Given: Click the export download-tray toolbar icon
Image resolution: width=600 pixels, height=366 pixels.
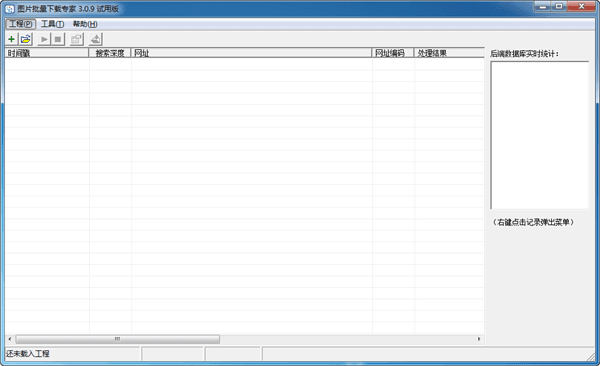Looking at the screenshot, I should [95, 39].
